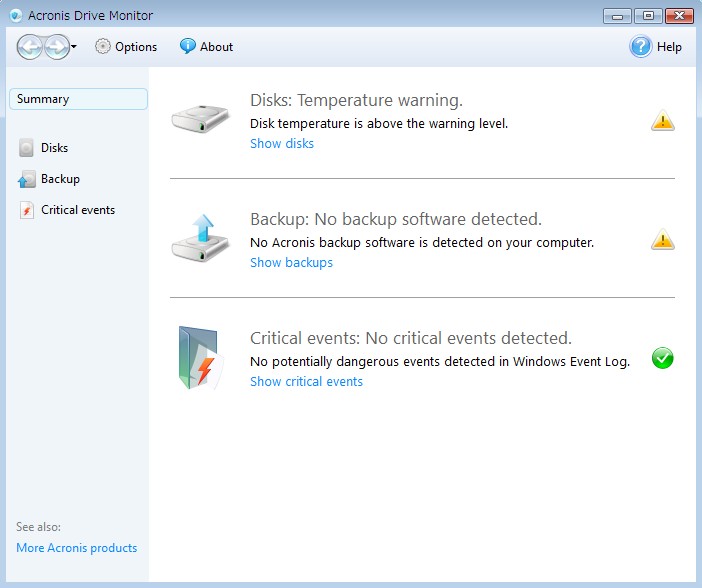Image resolution: width=702 pixels, height=588 pixels.
Task: Click 'Disk temperature is above the warning level.' text
Action: click(x=379, y=124)
